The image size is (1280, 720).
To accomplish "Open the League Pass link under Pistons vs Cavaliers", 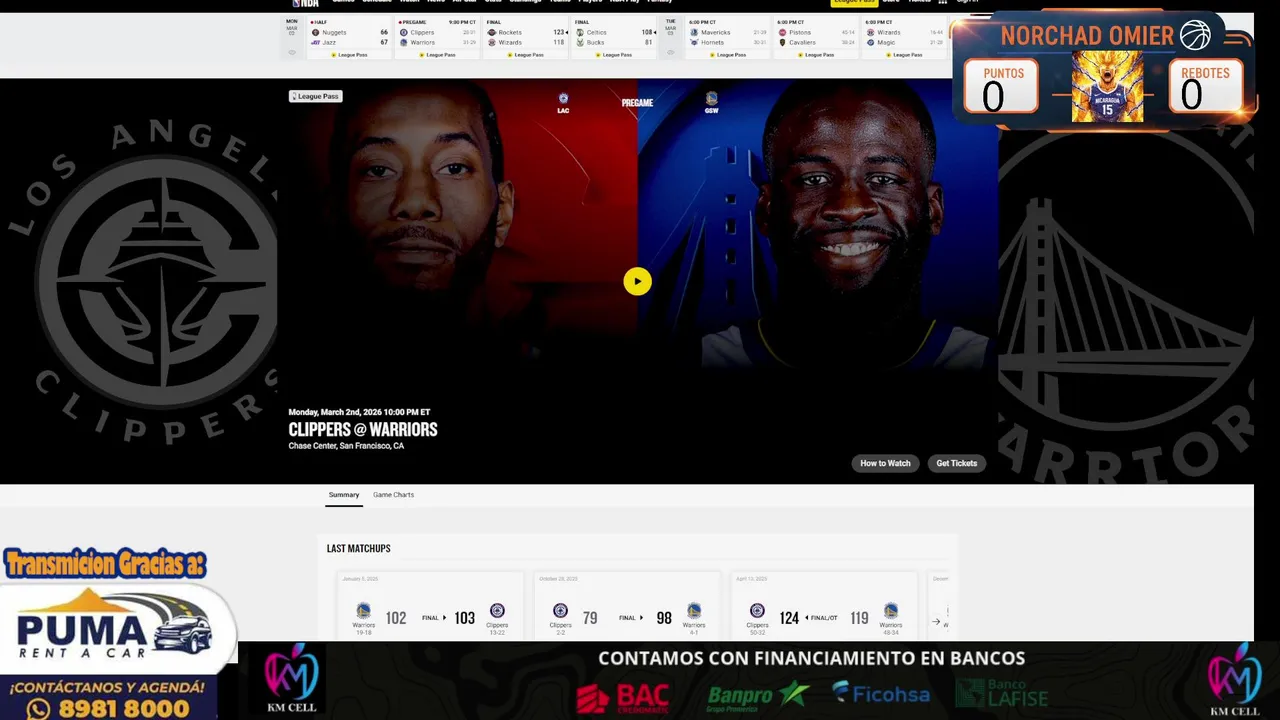I will point(816,55).
